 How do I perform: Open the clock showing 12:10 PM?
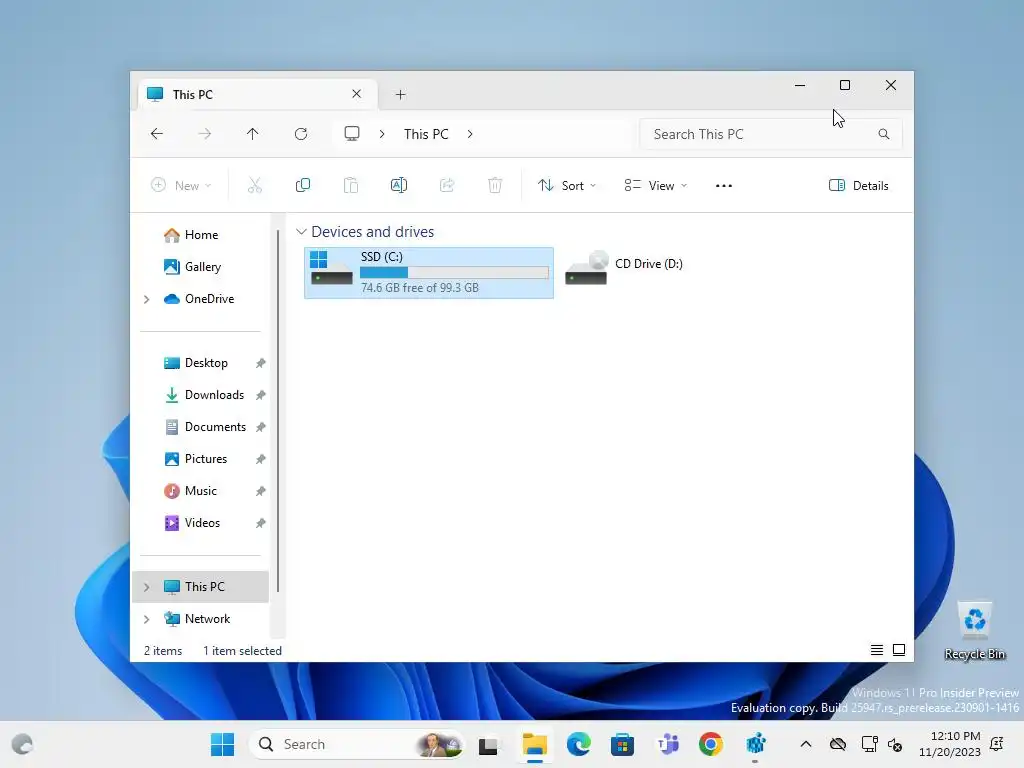click(x=950, y=744)
